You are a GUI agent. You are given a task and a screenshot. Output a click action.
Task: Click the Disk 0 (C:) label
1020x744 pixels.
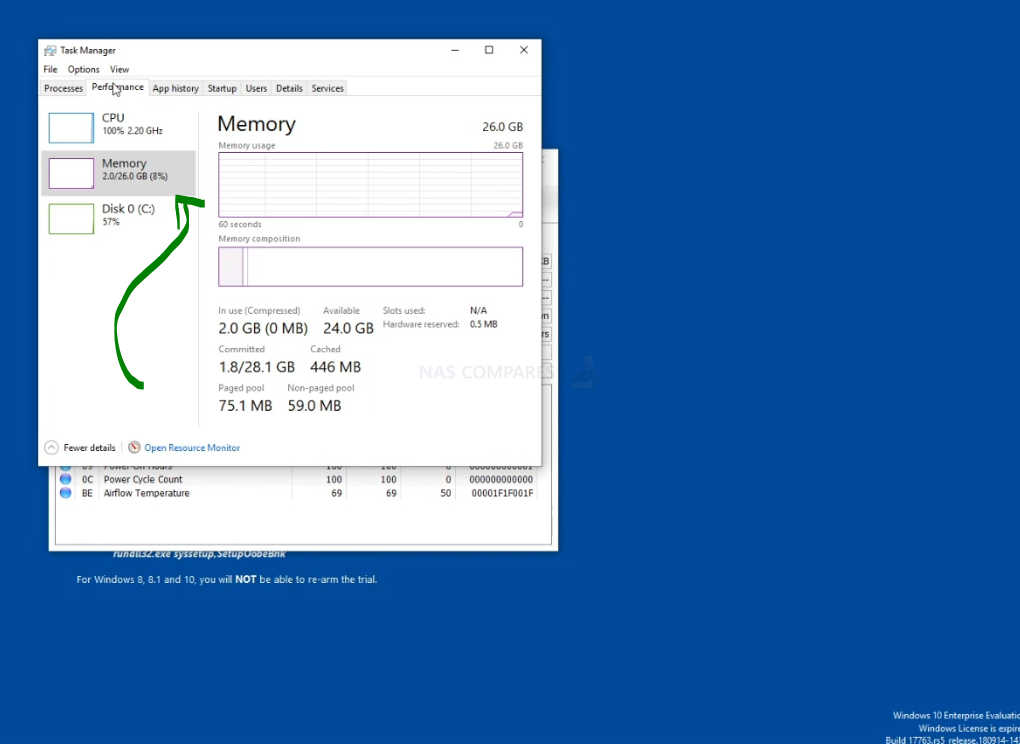[x=128, y=209]
